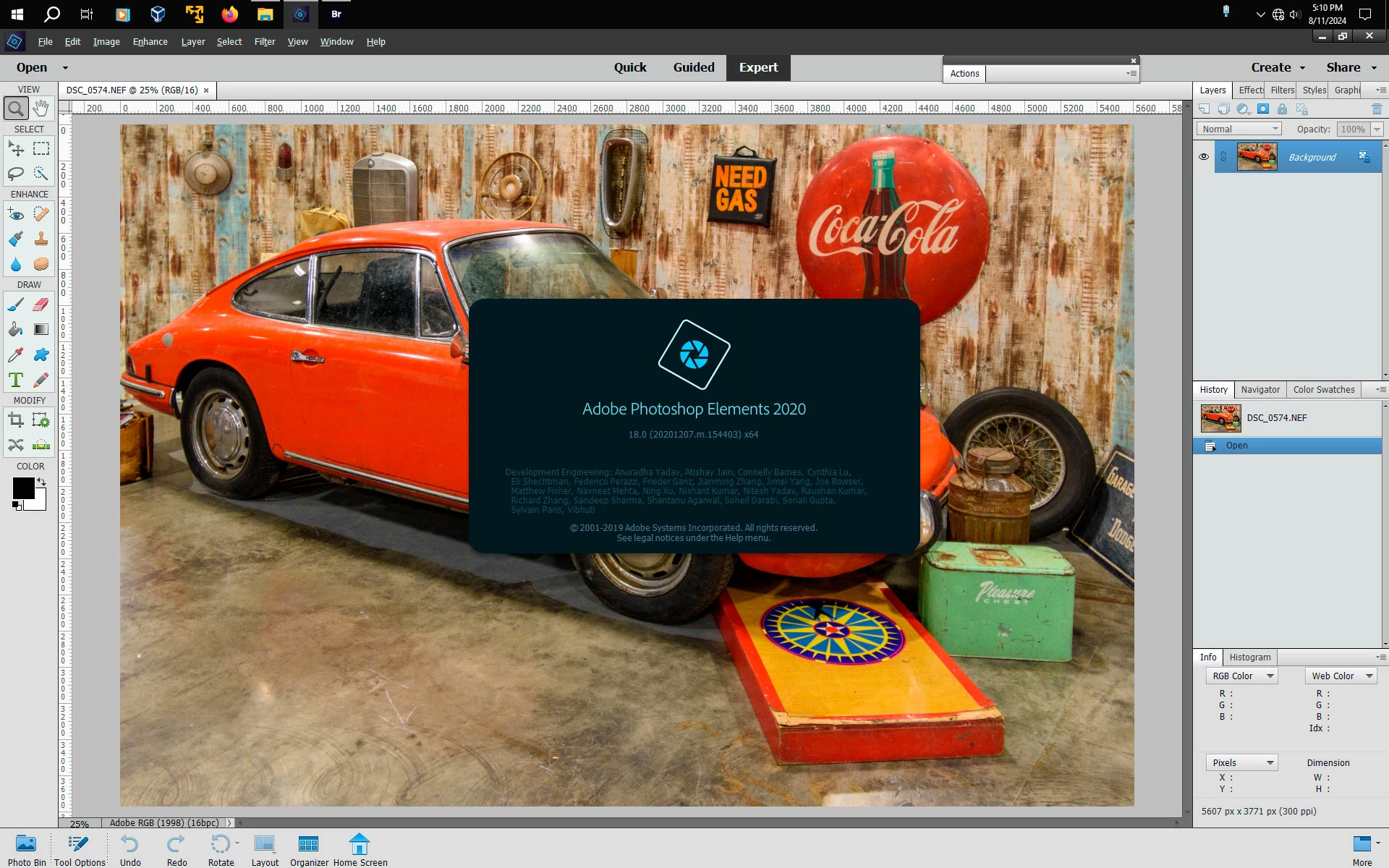Click the Rotate icon in bottom bar

click(221, 844)
